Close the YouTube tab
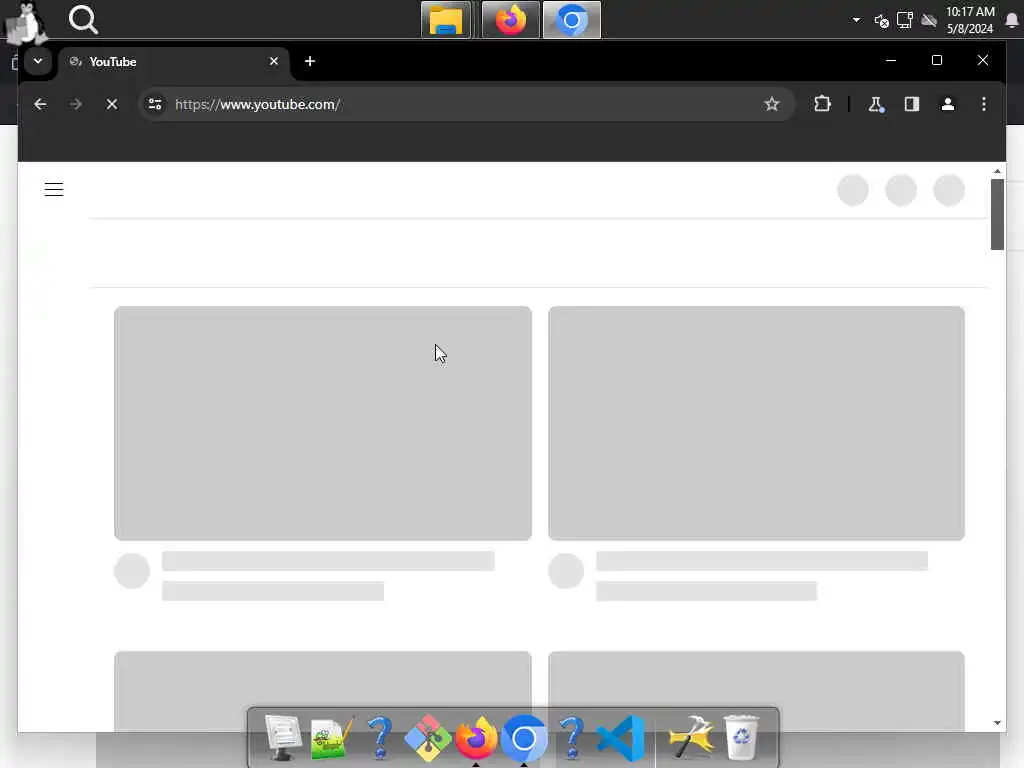Viewport: 1024px width, 768px height. pos(274,61)
